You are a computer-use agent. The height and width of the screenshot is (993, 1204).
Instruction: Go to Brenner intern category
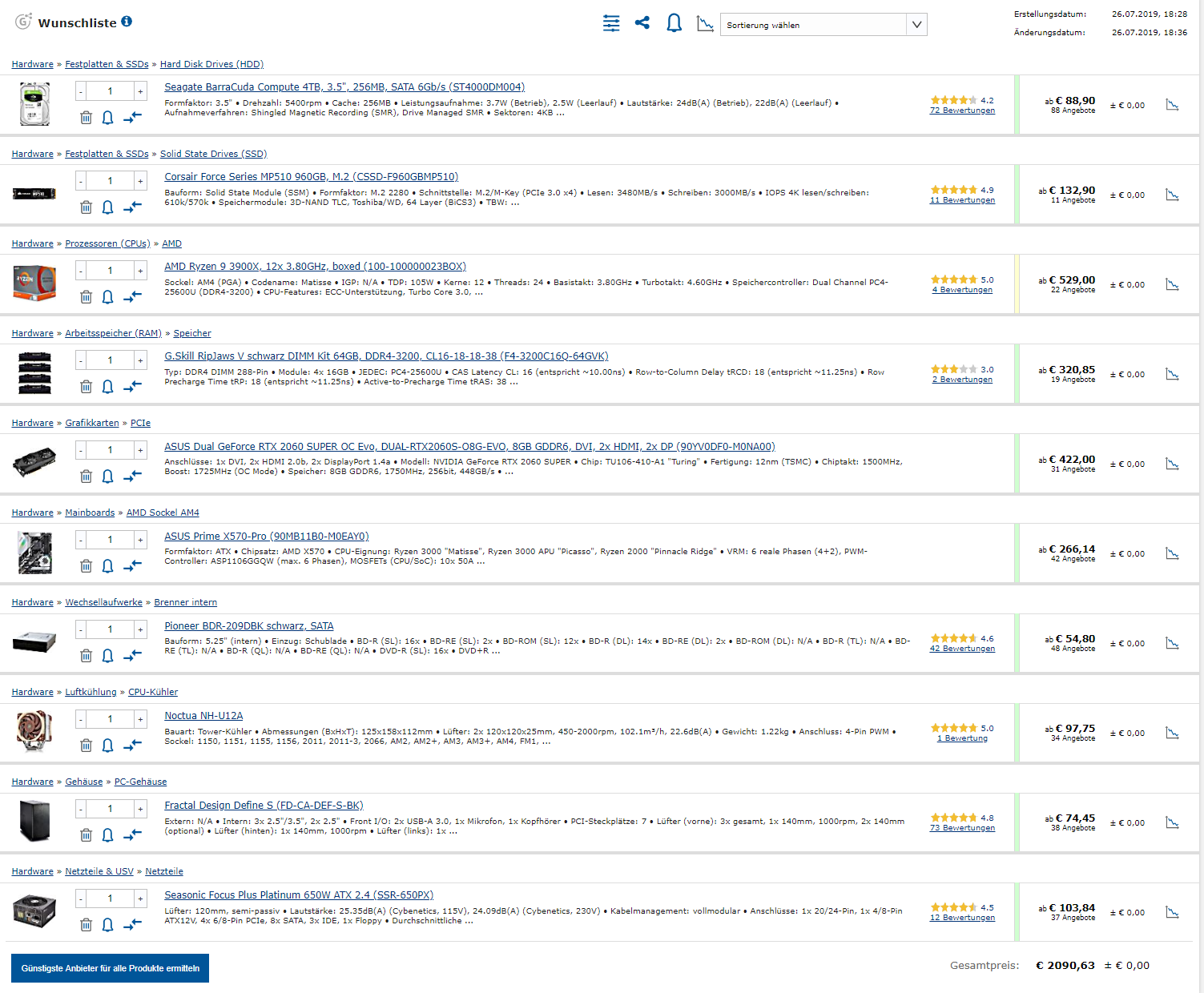click(186, 602)
